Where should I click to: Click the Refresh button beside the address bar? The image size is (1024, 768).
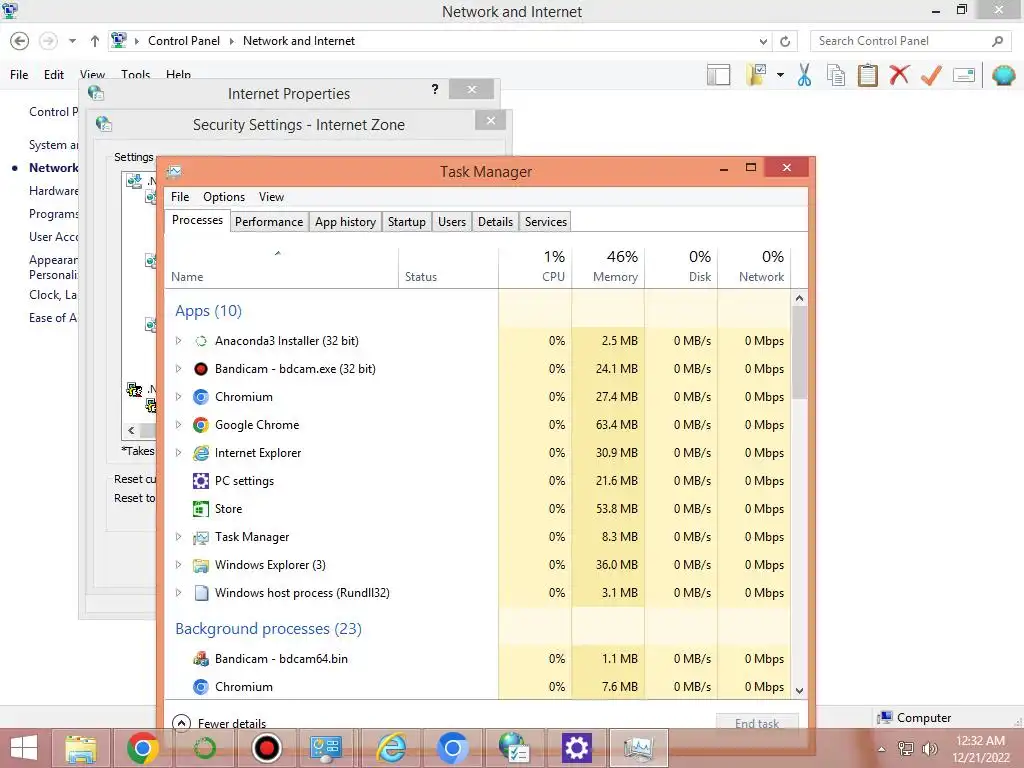785,41
